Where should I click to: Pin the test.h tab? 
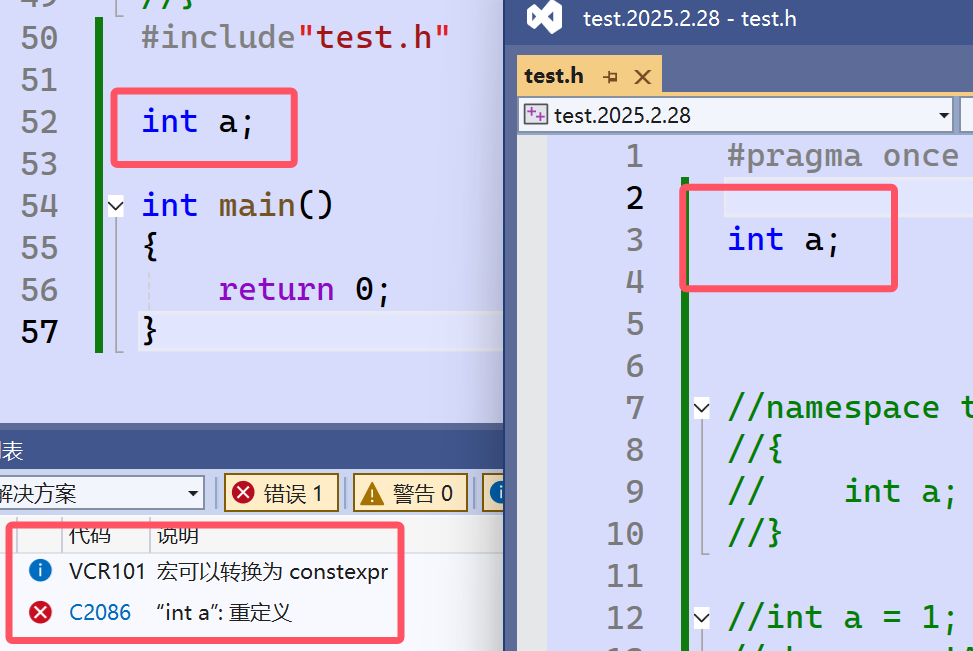pyautogui.click(x=611, y=77)
